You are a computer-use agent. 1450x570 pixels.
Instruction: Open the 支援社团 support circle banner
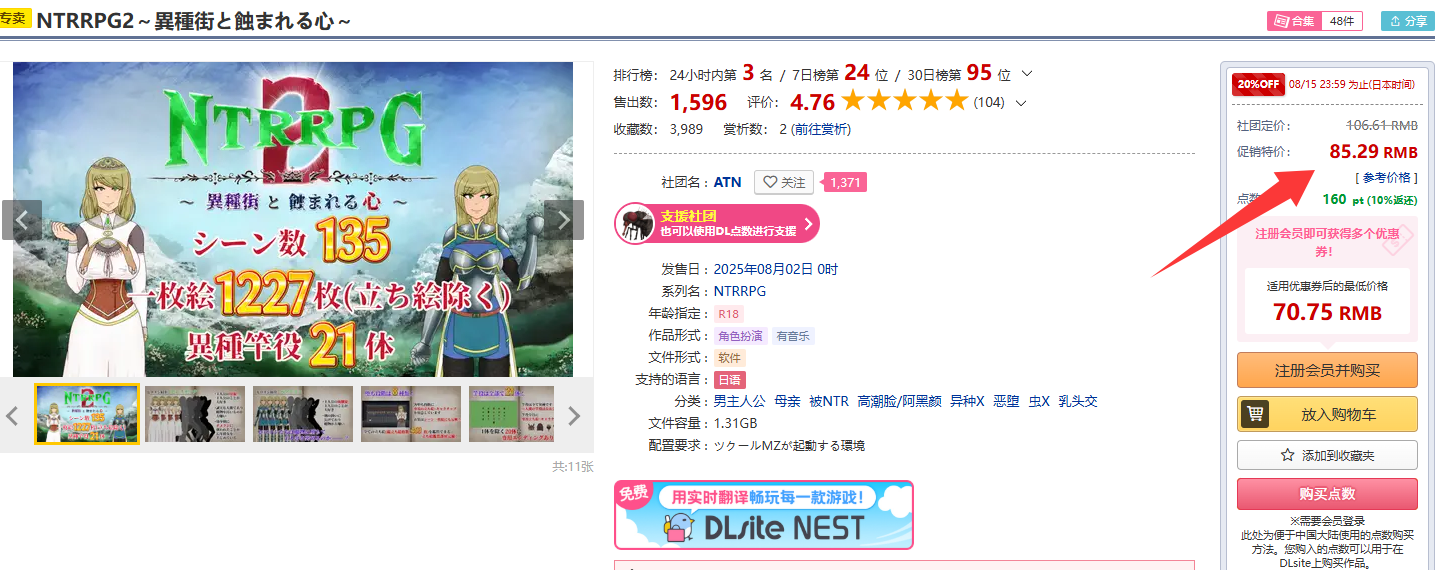(716, 223)
